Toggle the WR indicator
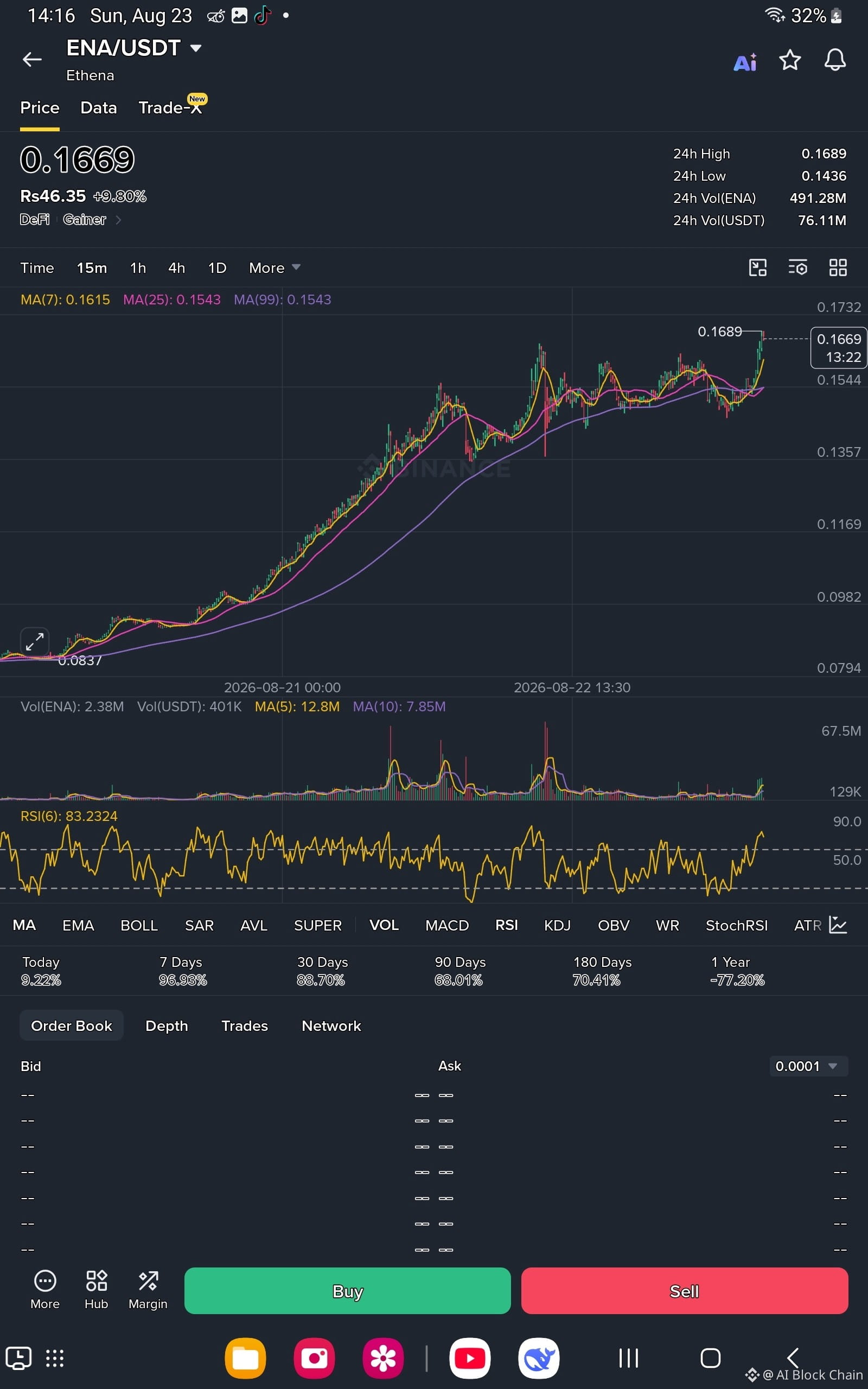The height and width of the screenshot is (1389, 868). tap(667, 925)
